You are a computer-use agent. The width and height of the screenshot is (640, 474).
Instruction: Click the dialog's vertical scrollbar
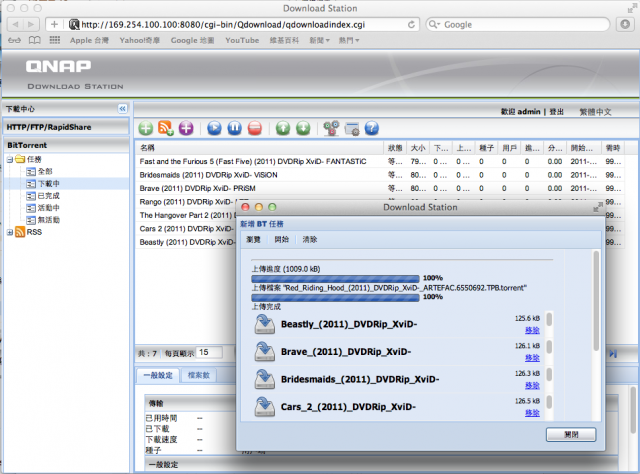click(x=596, y=301)
